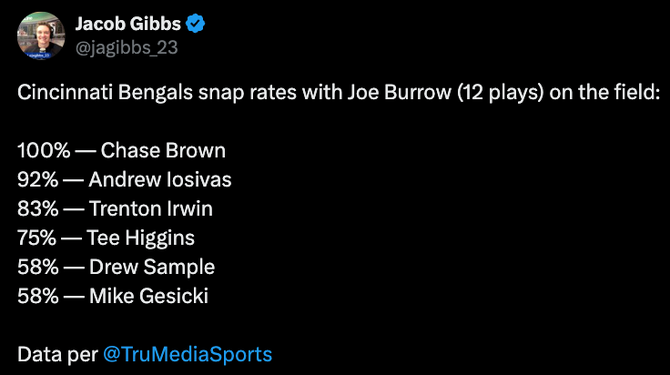Image resolution: width=670 pixels, height=375 pixels.
Task: Click the 100% snap rate figure
Action: 44,150
